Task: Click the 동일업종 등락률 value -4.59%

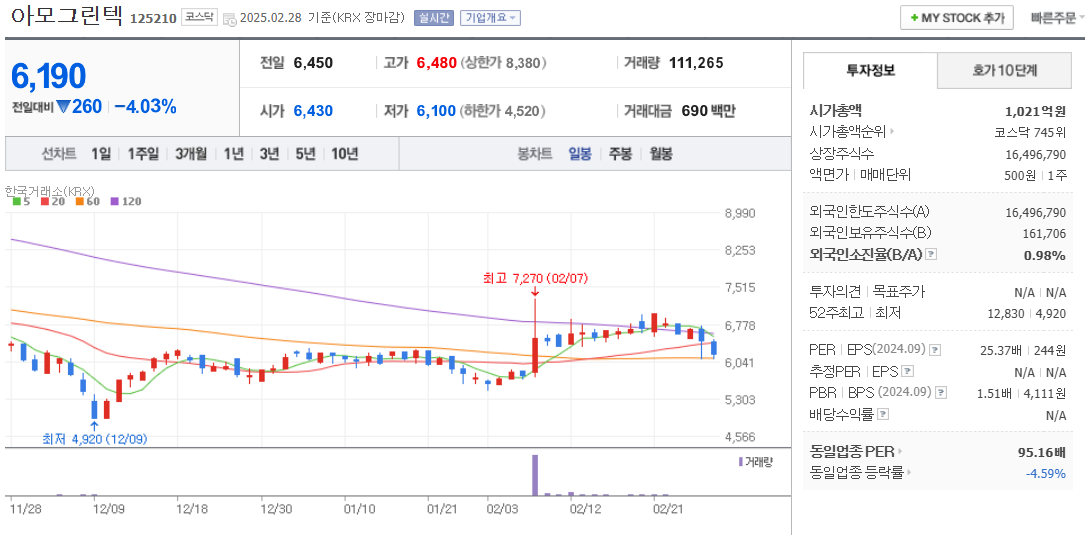Action: 1045,474
